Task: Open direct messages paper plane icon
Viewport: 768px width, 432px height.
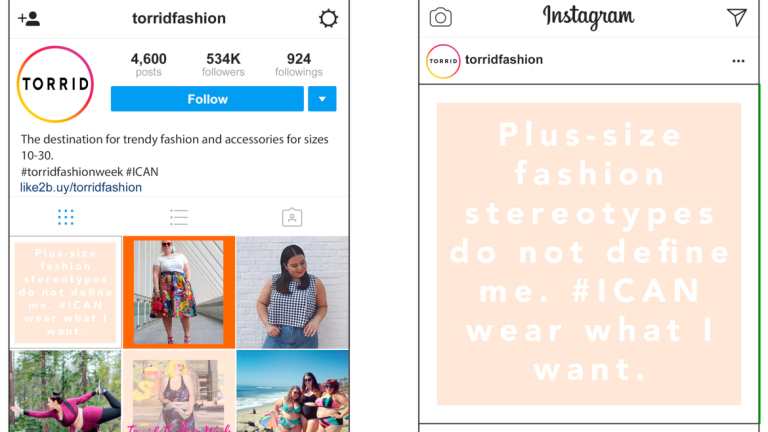Action: (x=736, y=17)
